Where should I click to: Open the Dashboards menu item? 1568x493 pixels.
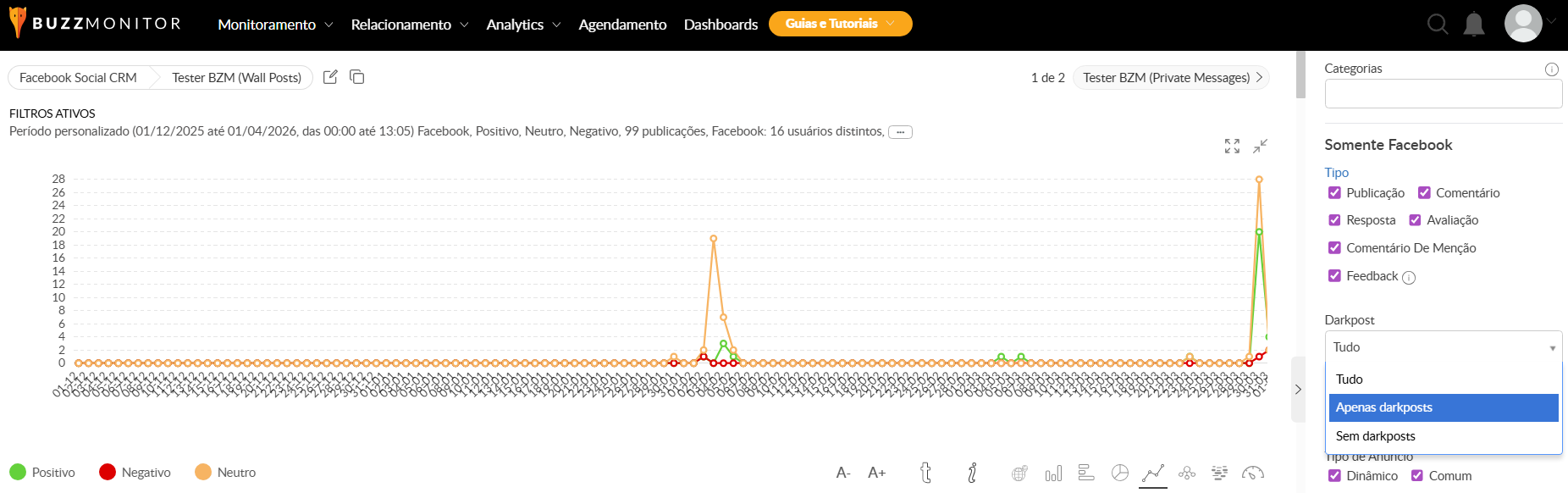pos(721,25)
